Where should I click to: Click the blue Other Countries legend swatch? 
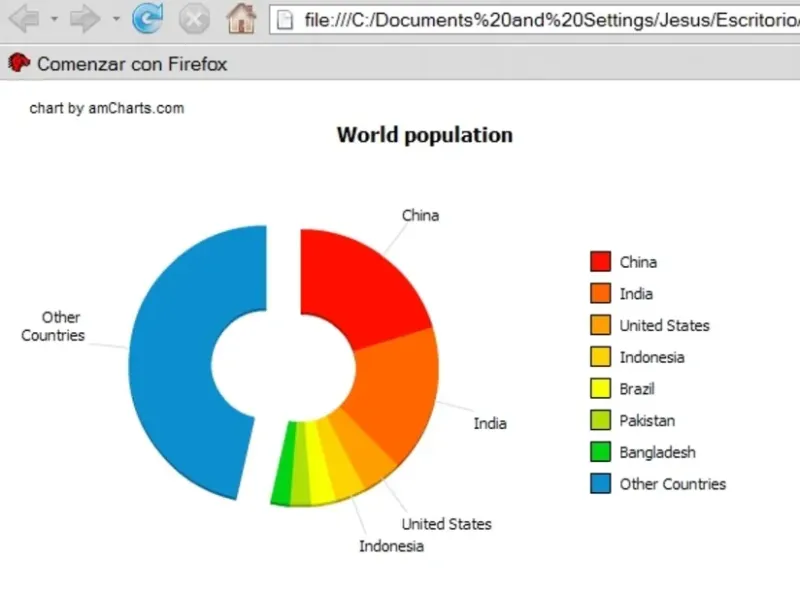pyautogui.click(x=601, y=483)
